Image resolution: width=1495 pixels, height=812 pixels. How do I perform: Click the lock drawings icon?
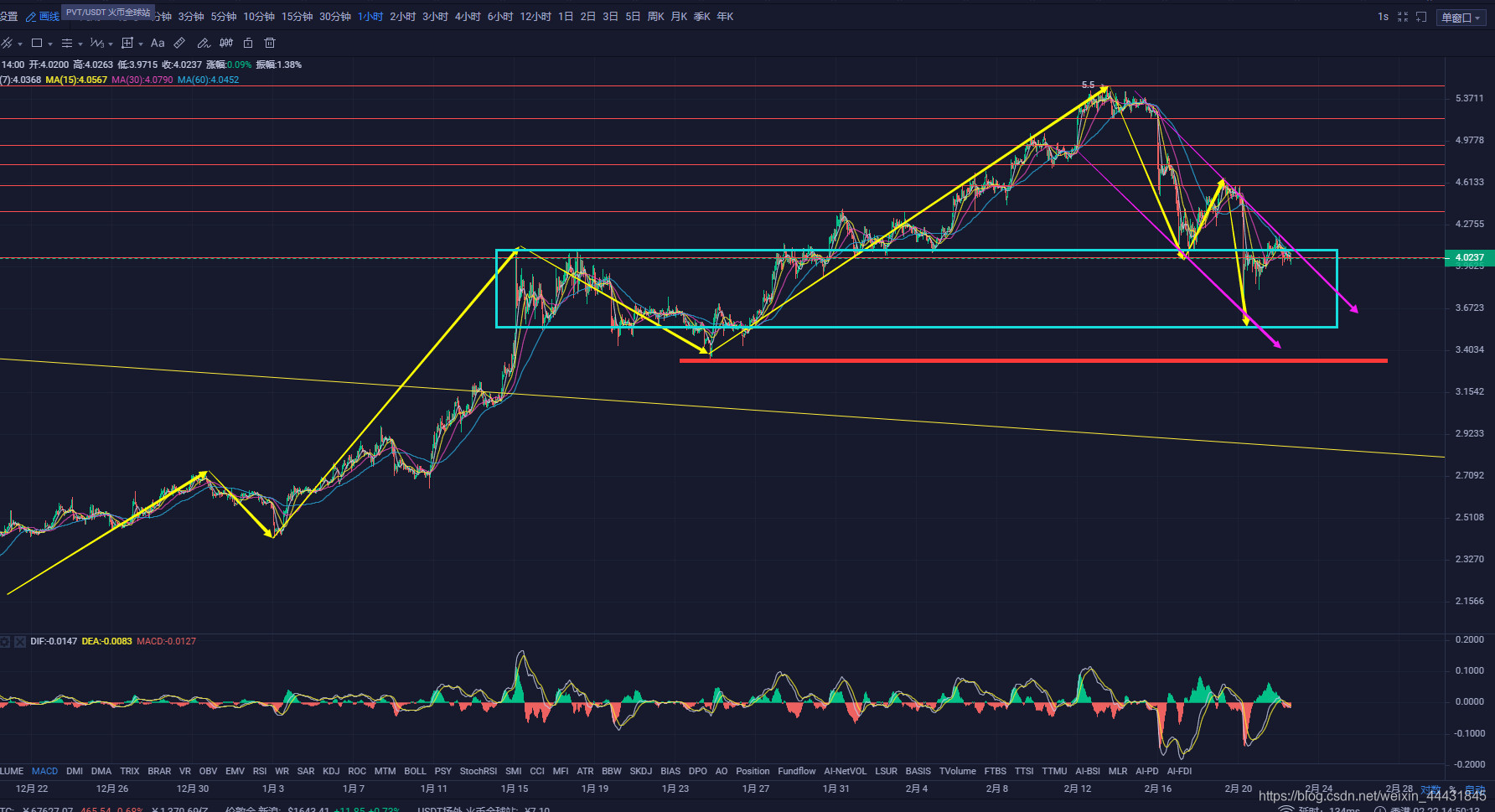click(248, 43)
